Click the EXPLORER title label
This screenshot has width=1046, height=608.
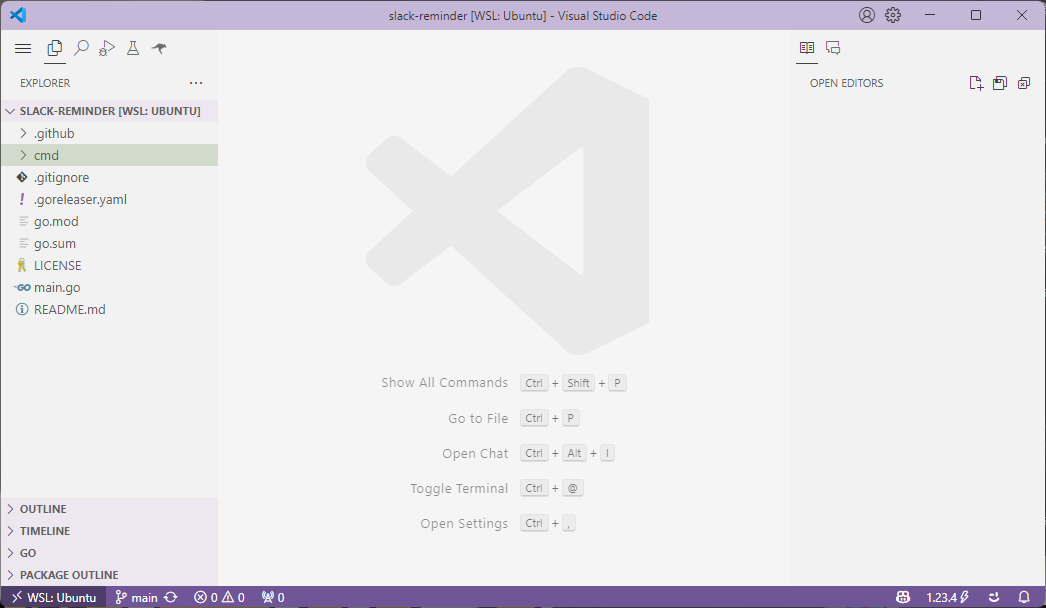click(x=45, y=83)
